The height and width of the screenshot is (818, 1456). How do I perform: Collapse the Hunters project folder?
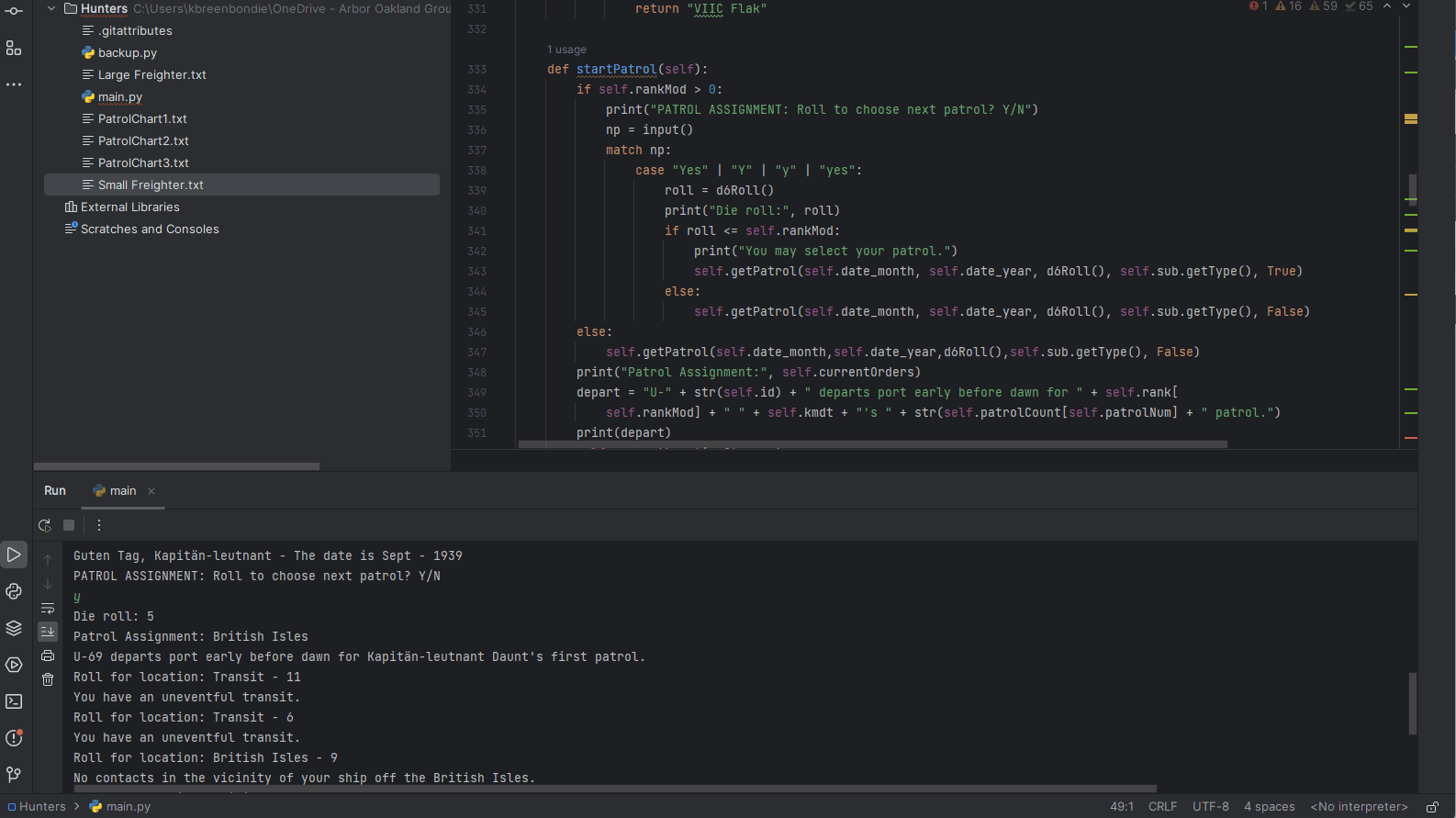pos(51,9)
